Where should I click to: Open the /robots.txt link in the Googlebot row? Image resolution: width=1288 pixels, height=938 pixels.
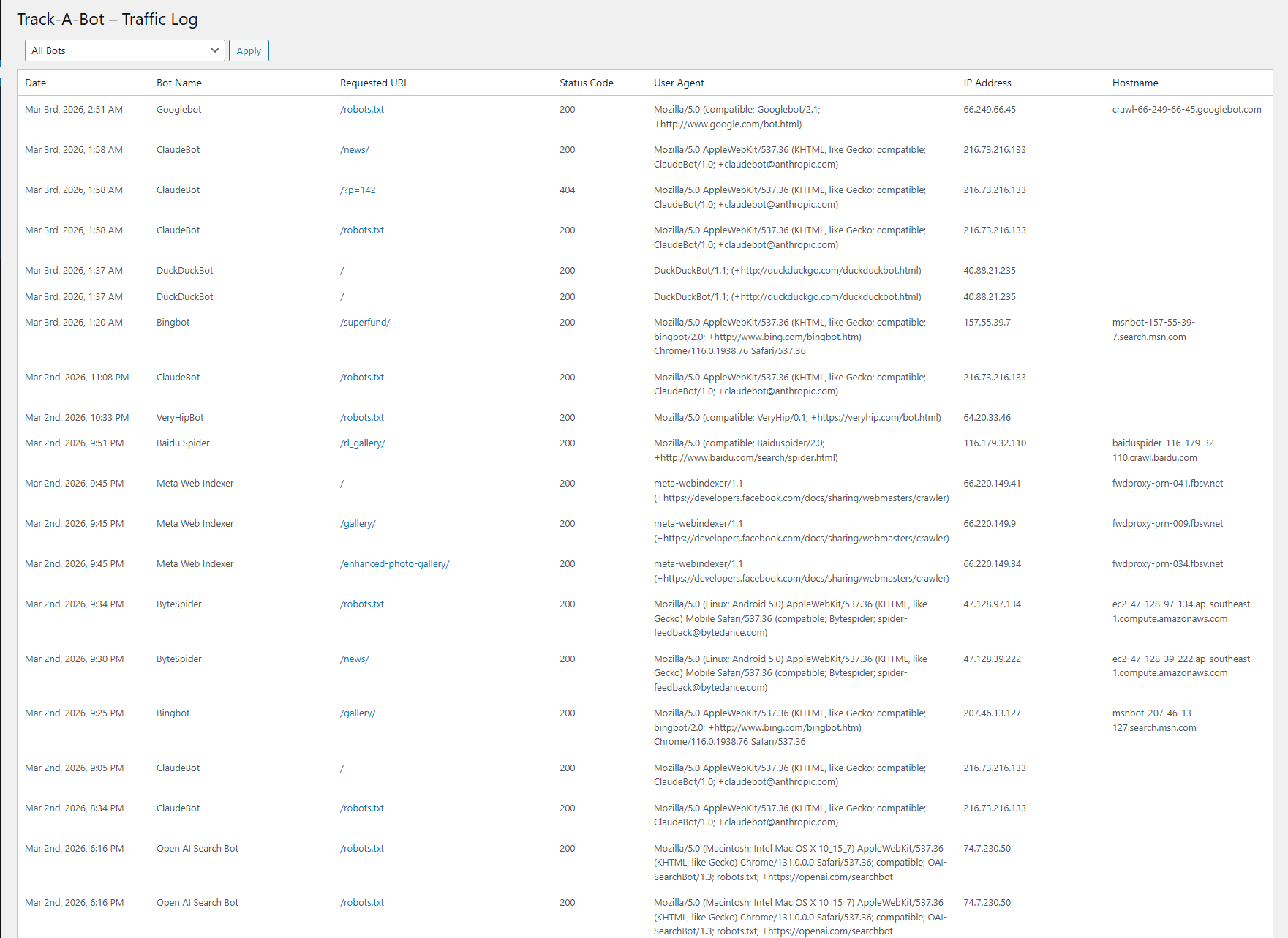coord(361,109)
